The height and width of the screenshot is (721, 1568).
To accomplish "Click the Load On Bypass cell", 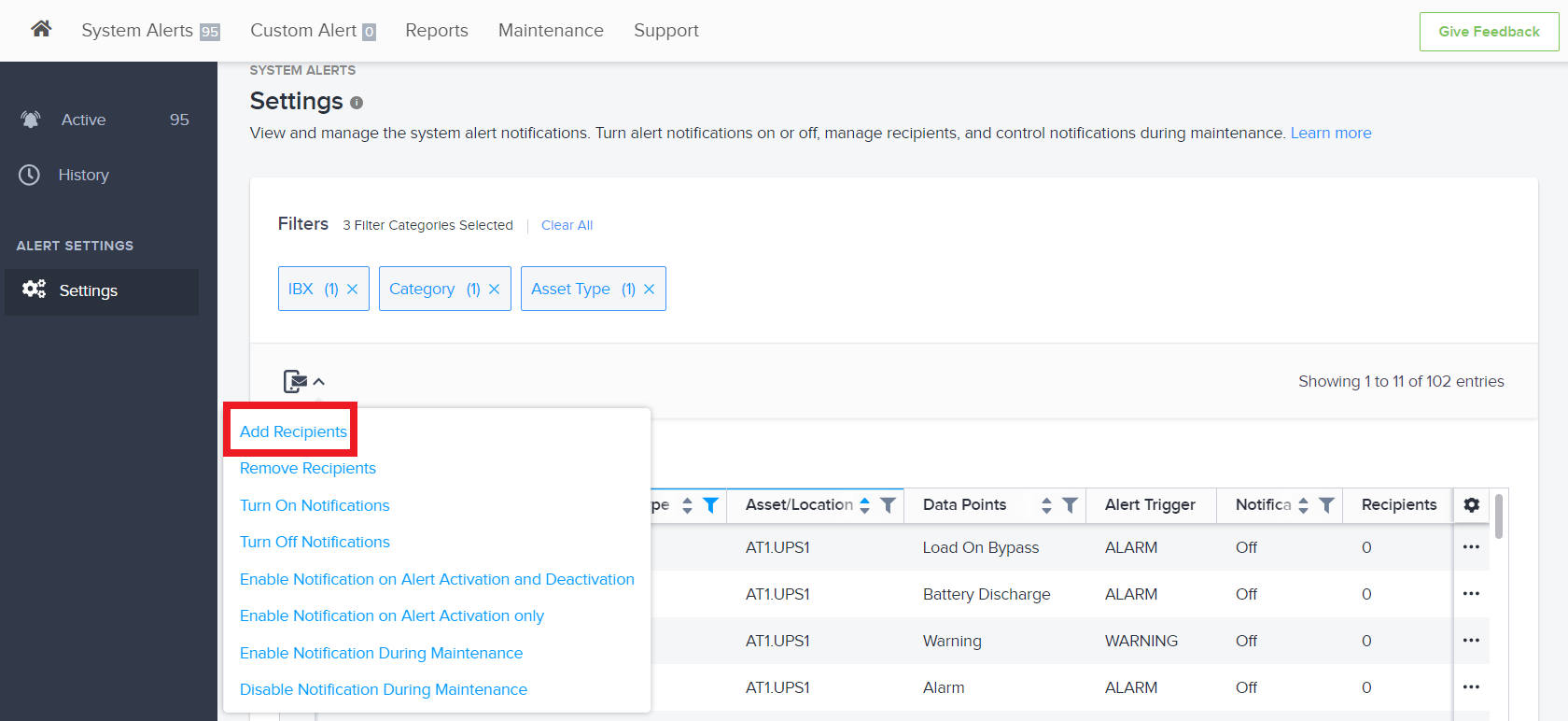I will click(x=981, y=547).
